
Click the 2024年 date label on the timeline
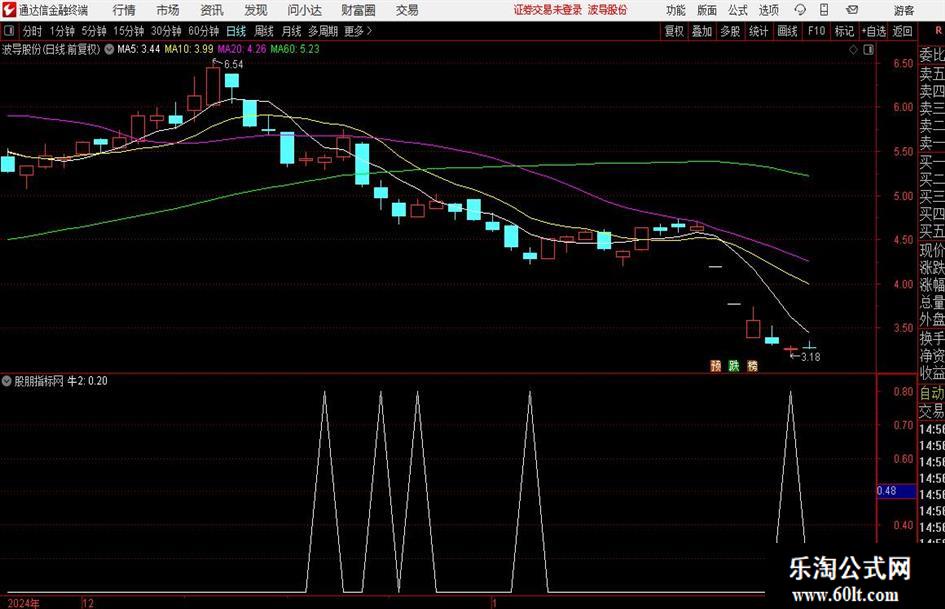(24, 603)
